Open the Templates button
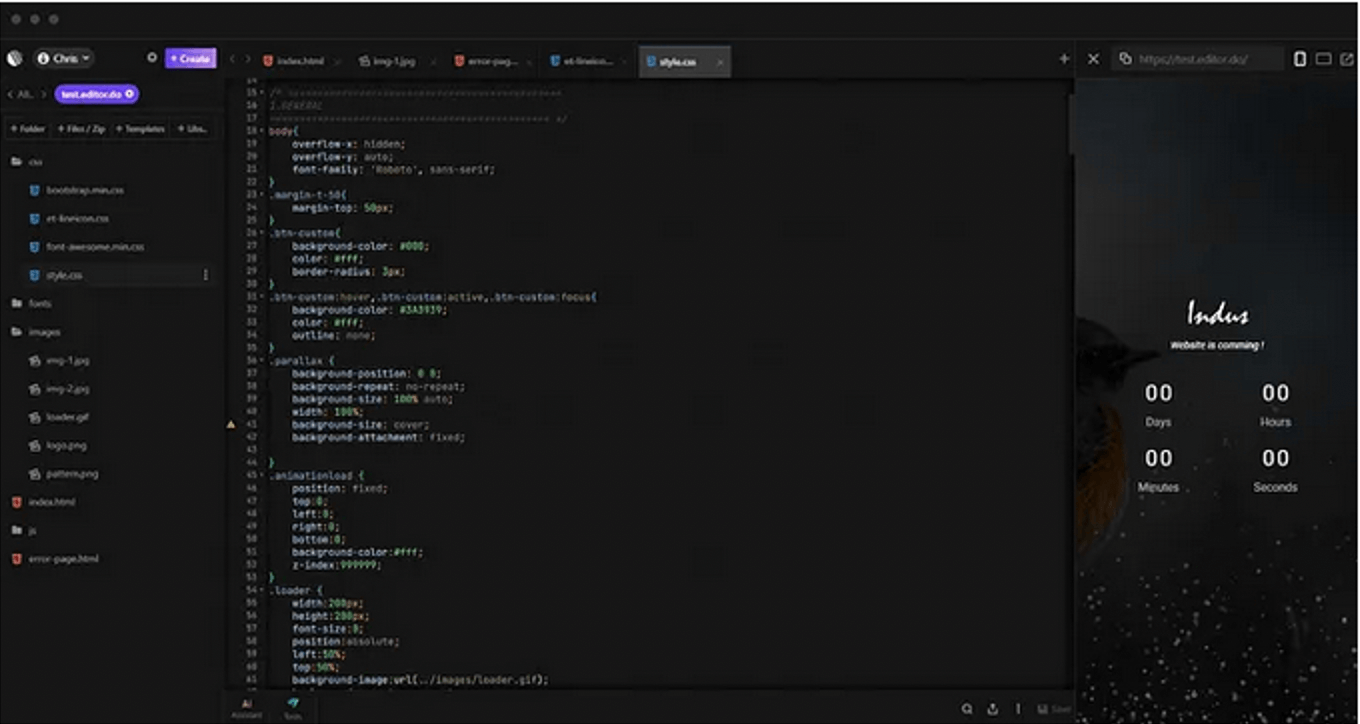1360x724 pixels. pos(141,129)
